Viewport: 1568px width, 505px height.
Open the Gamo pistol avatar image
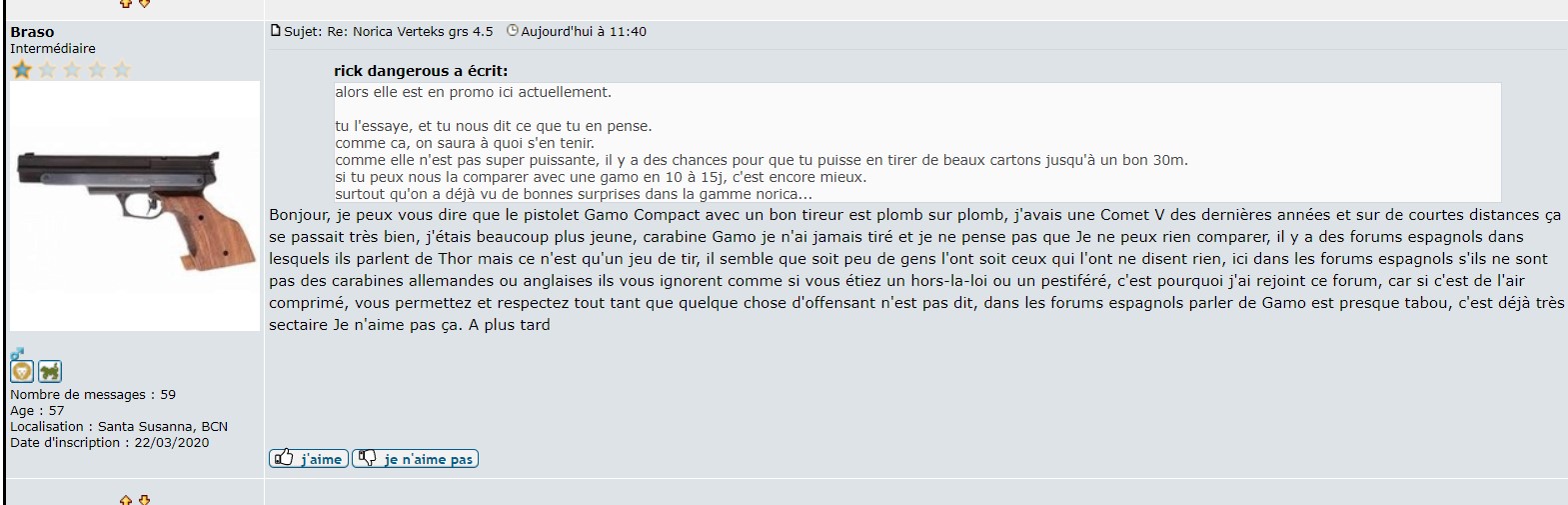coord(135,206)
